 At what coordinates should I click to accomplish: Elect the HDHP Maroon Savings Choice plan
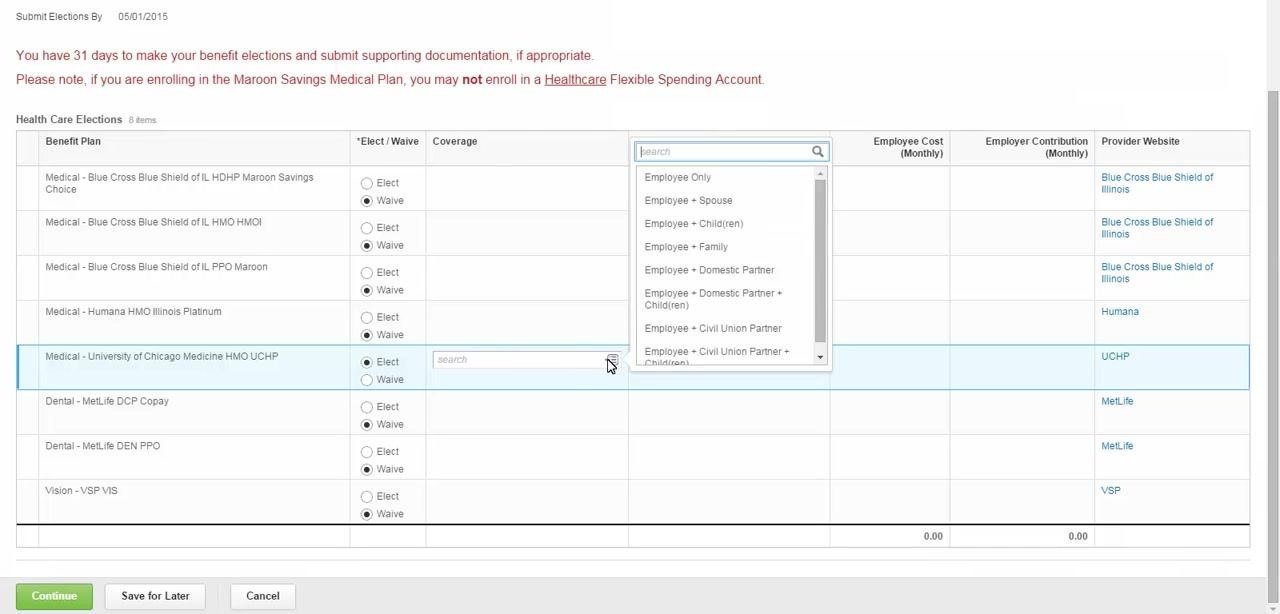tap(367, 183)
